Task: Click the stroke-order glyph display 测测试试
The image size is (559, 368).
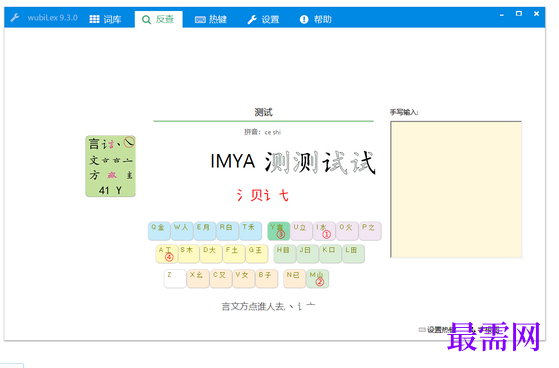Action: tap(320, 163)
